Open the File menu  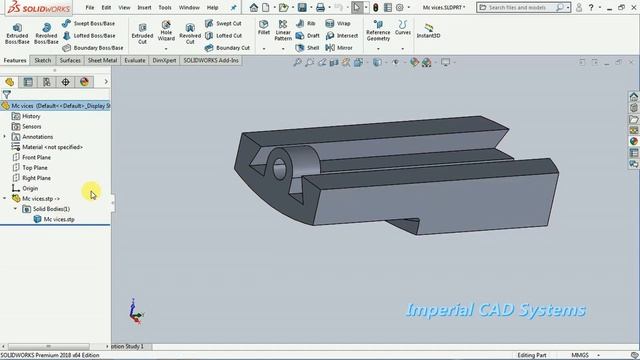(90, 7)
